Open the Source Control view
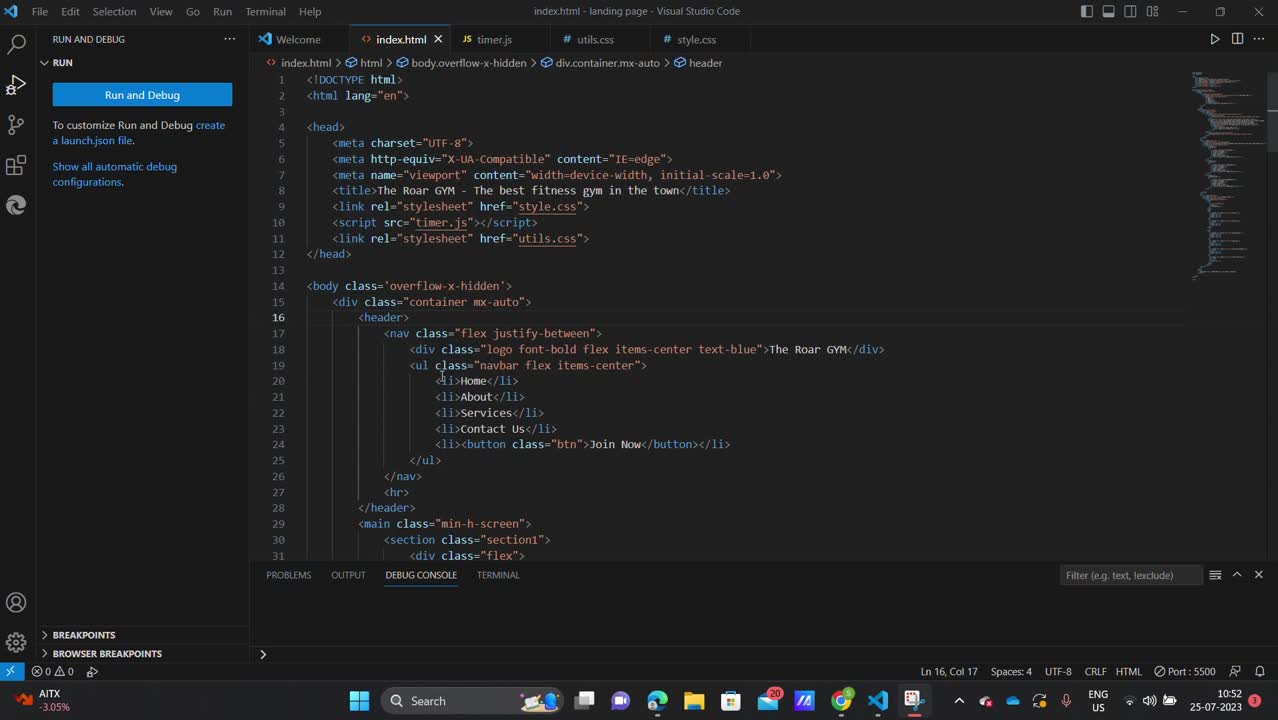This screenshot has width=1278, height=720. 16,125
